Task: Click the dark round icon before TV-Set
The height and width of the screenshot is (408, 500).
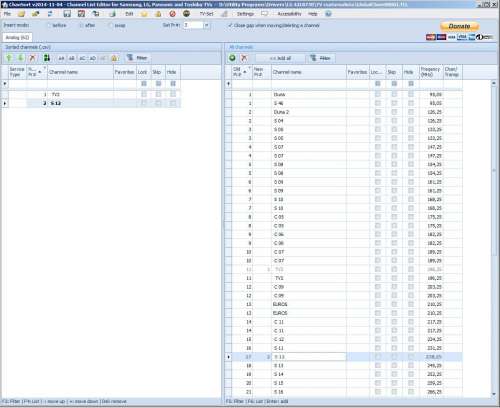Action: (x=186, y=14)
